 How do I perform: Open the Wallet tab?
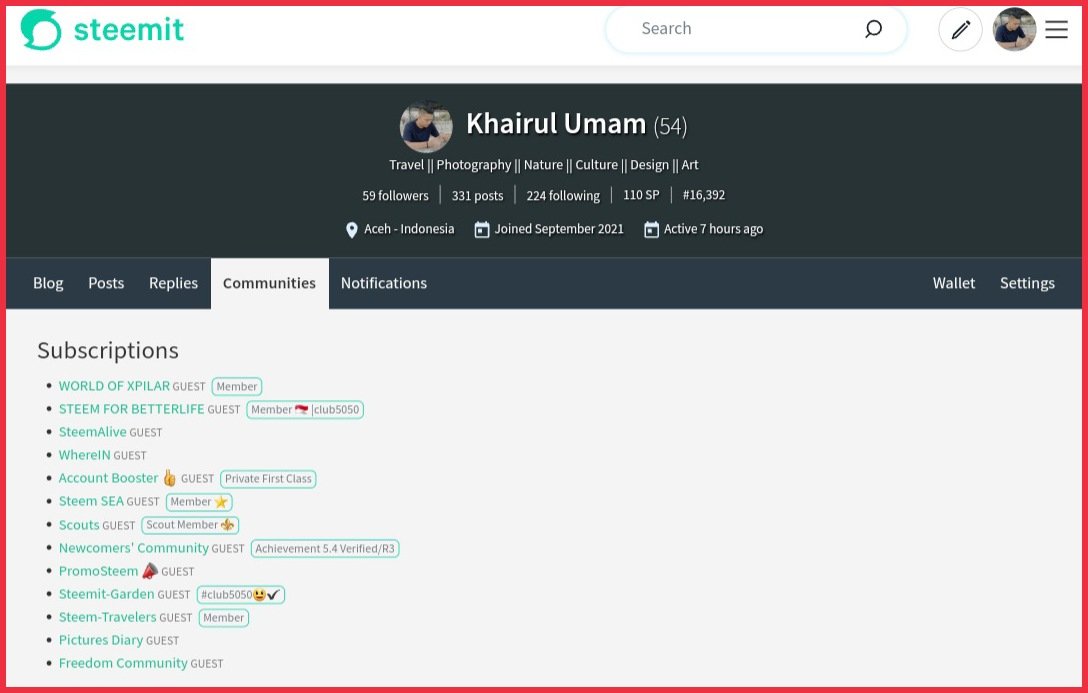tap(953, 283)
